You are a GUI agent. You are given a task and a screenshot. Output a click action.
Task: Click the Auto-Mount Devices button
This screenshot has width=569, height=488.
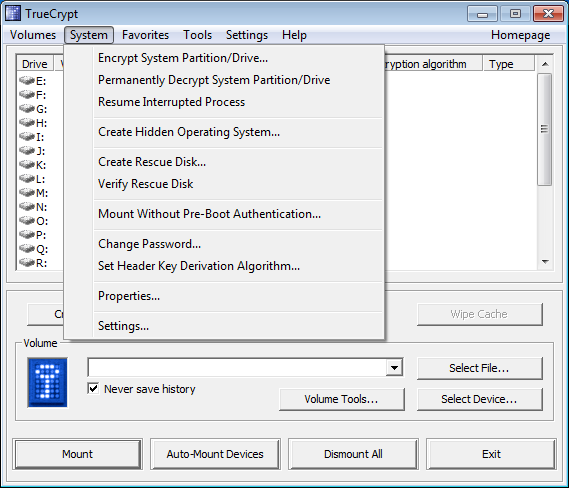[x=215, y=454]
